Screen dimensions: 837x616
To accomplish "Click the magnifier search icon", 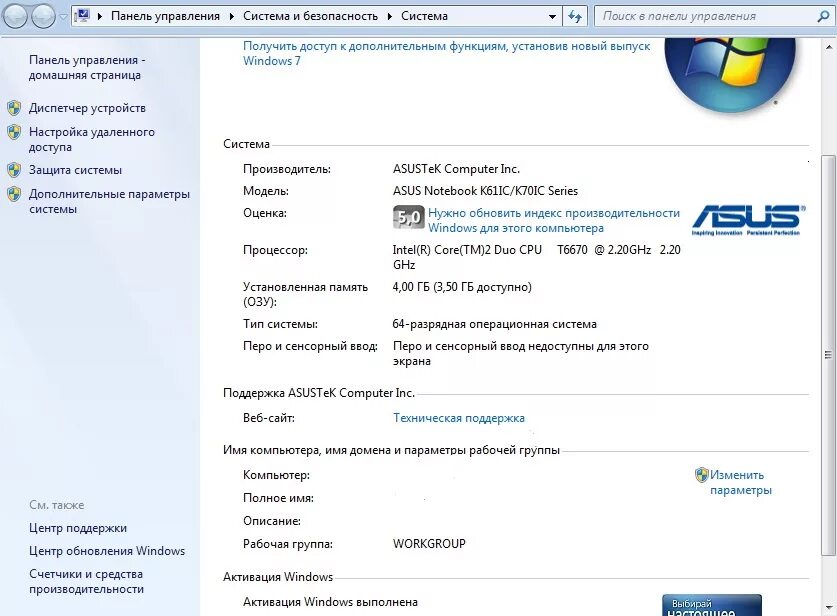I will 823,17.
